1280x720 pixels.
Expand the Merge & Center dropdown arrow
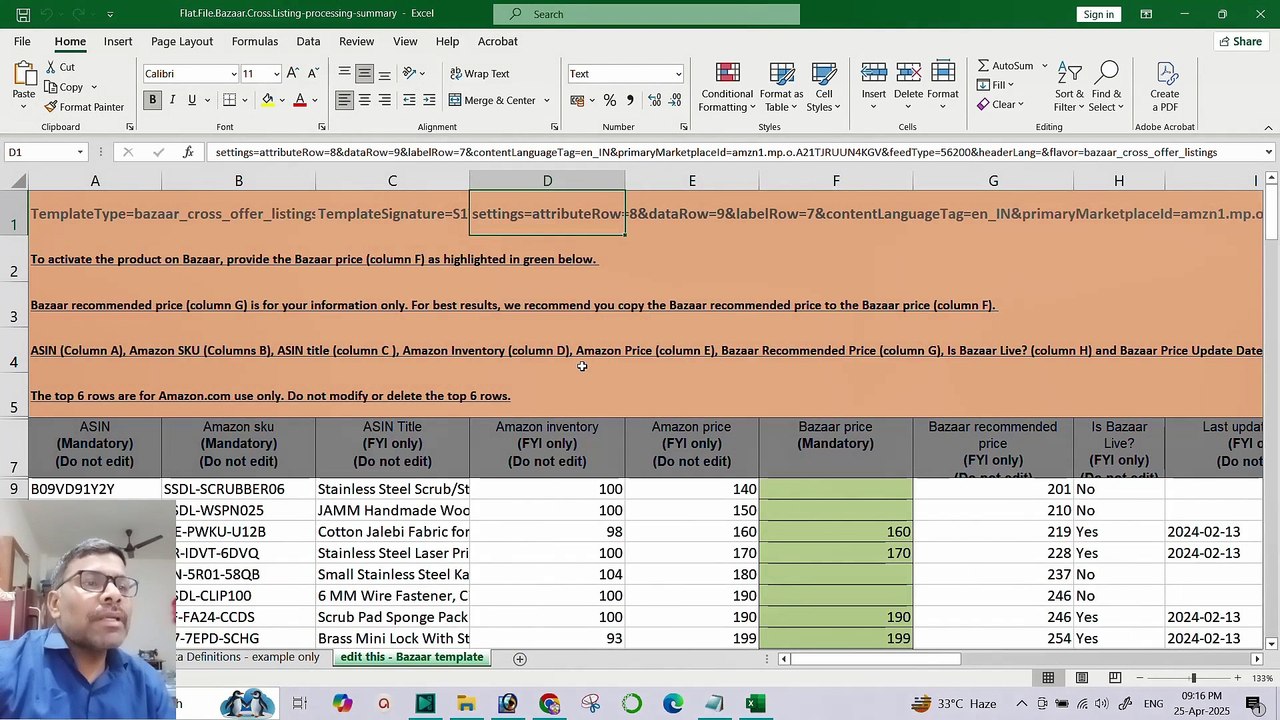tap(546, 100)
